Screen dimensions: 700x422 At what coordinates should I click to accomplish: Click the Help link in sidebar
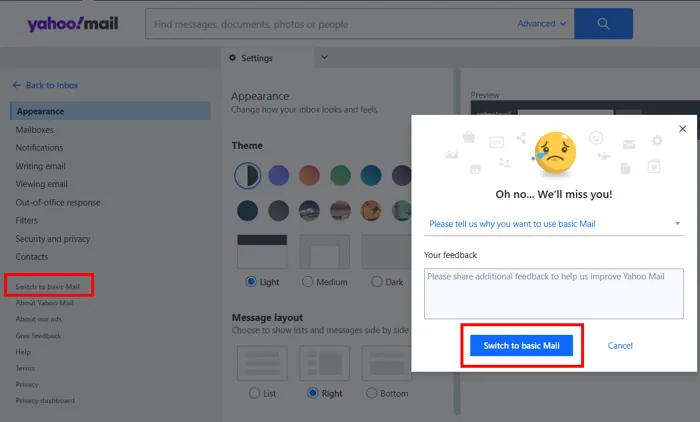[x=23, y=352]
